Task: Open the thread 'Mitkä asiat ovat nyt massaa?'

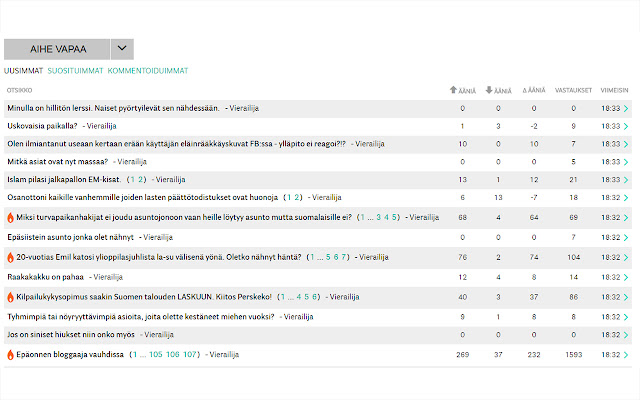Action: [x=58, y=160]
